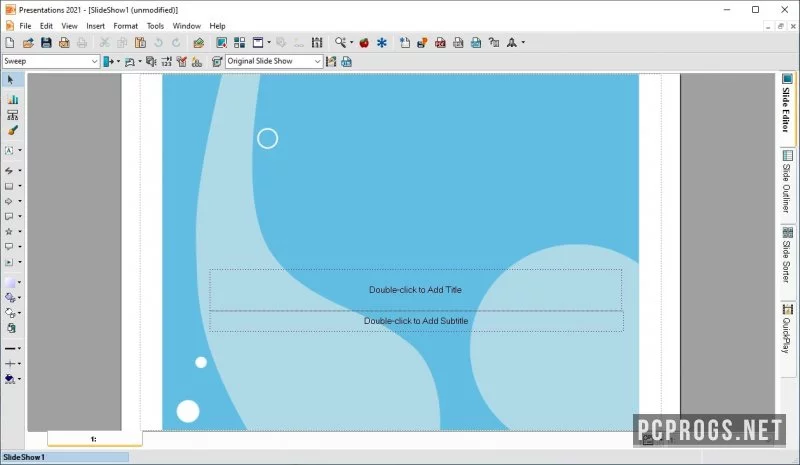Click the red apple icon in toolbar
The height and width of the screenshot is (465, 800).
pos(364,43)
